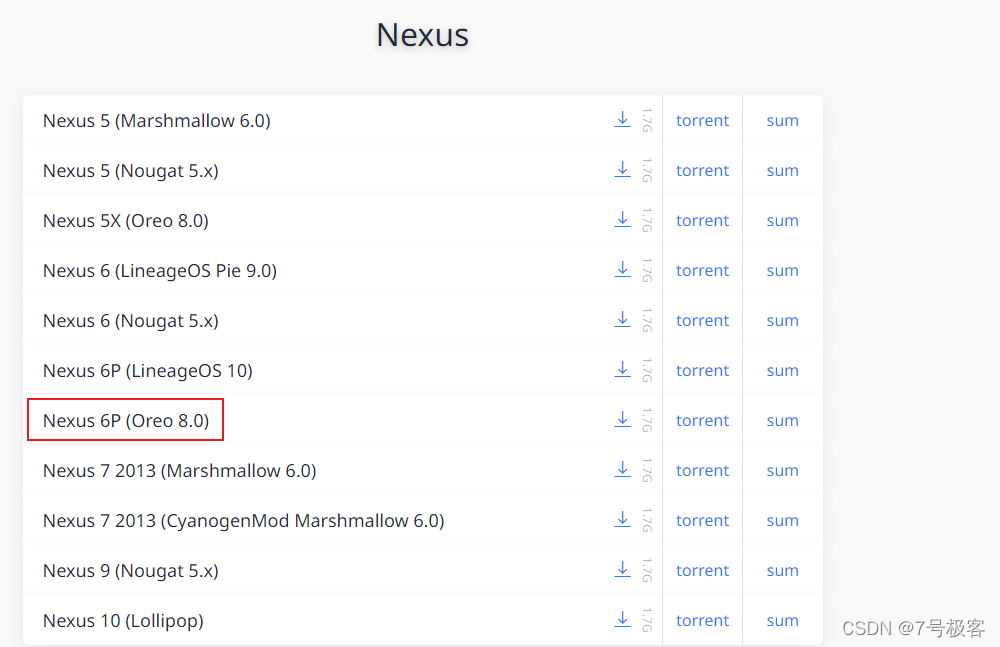Download Nexus 7 2013 (Marshmallow 6.0) image

(622, 469)
